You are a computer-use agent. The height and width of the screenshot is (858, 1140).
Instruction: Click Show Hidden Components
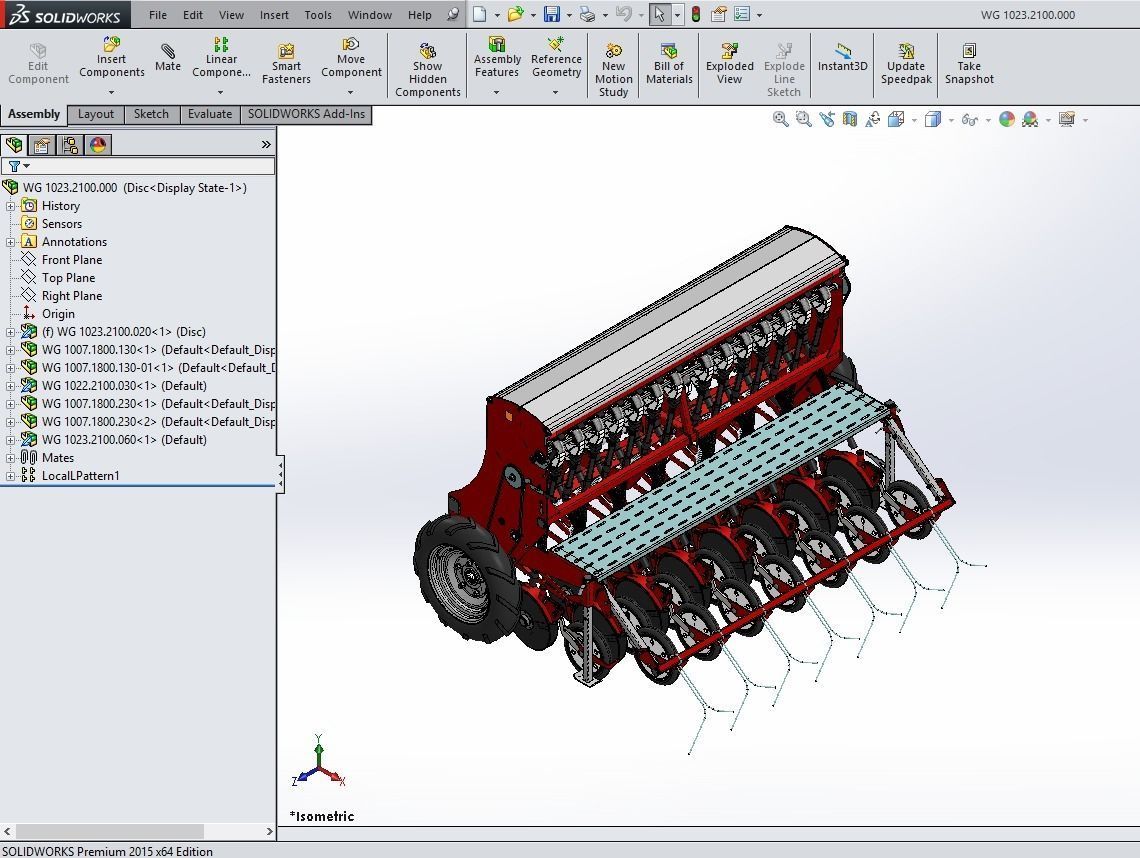[428, 71]
